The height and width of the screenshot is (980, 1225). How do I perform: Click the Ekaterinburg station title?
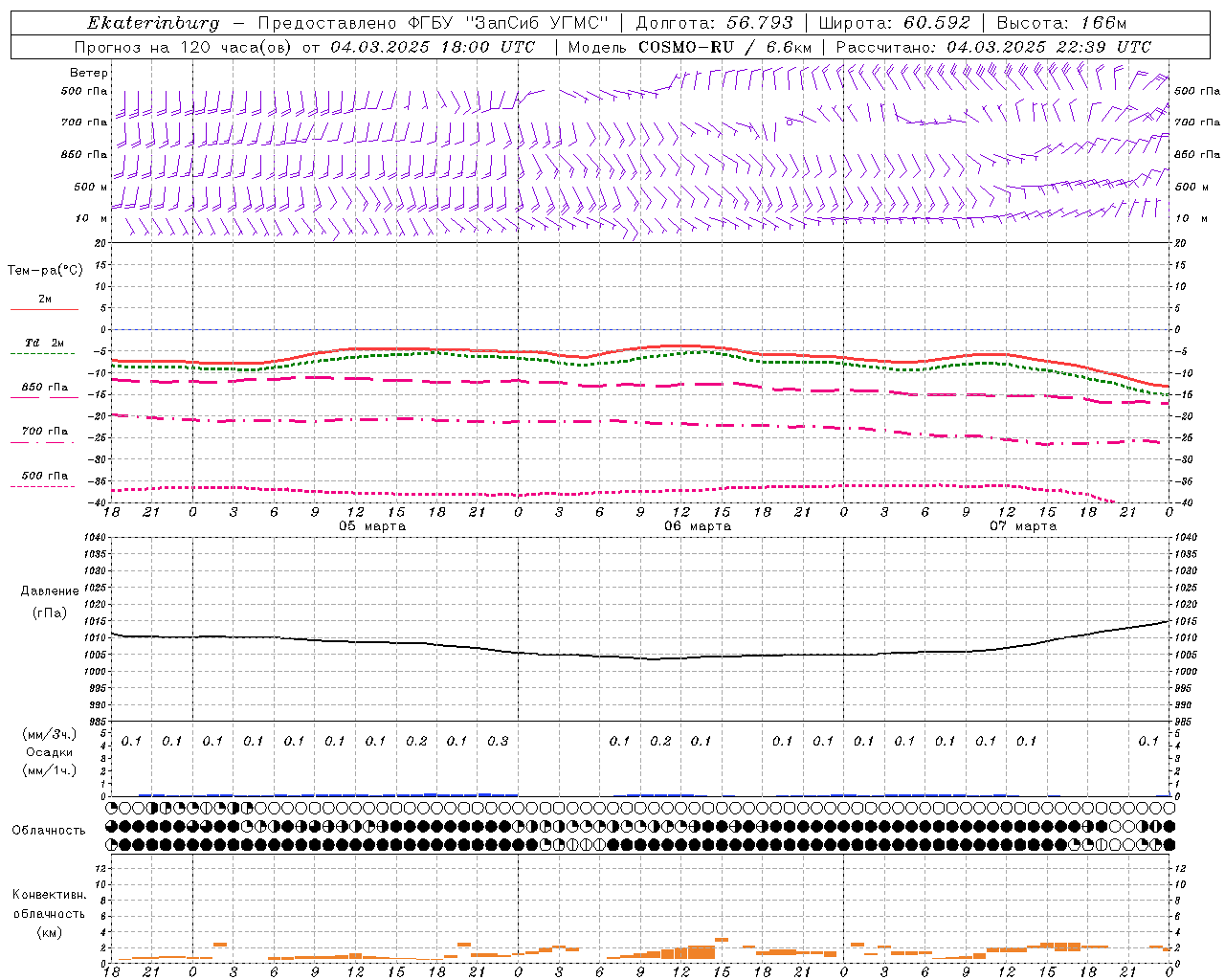[x=153, y=23]
